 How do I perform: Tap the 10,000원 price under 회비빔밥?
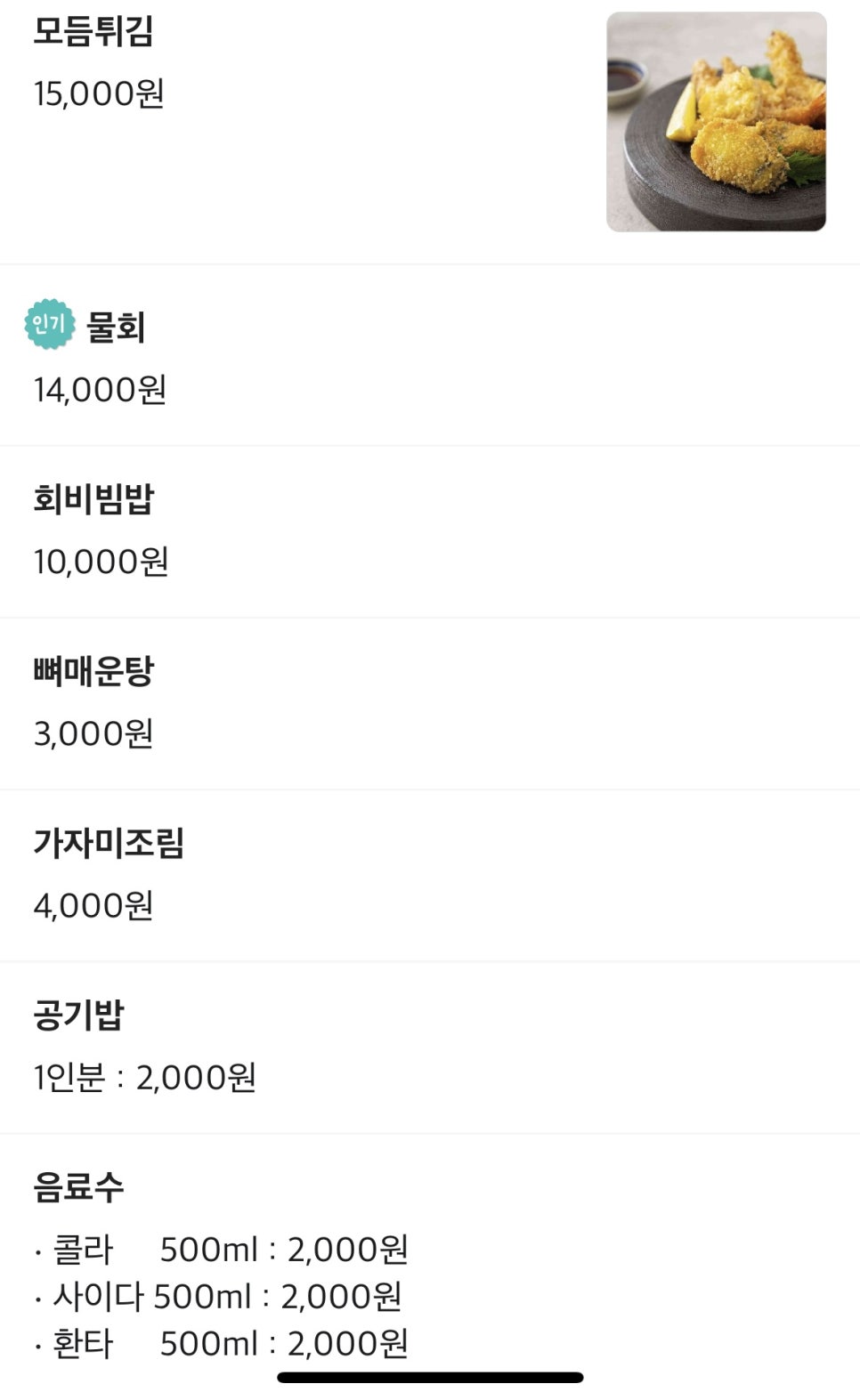pyautogui.click(x=101, y=562)
